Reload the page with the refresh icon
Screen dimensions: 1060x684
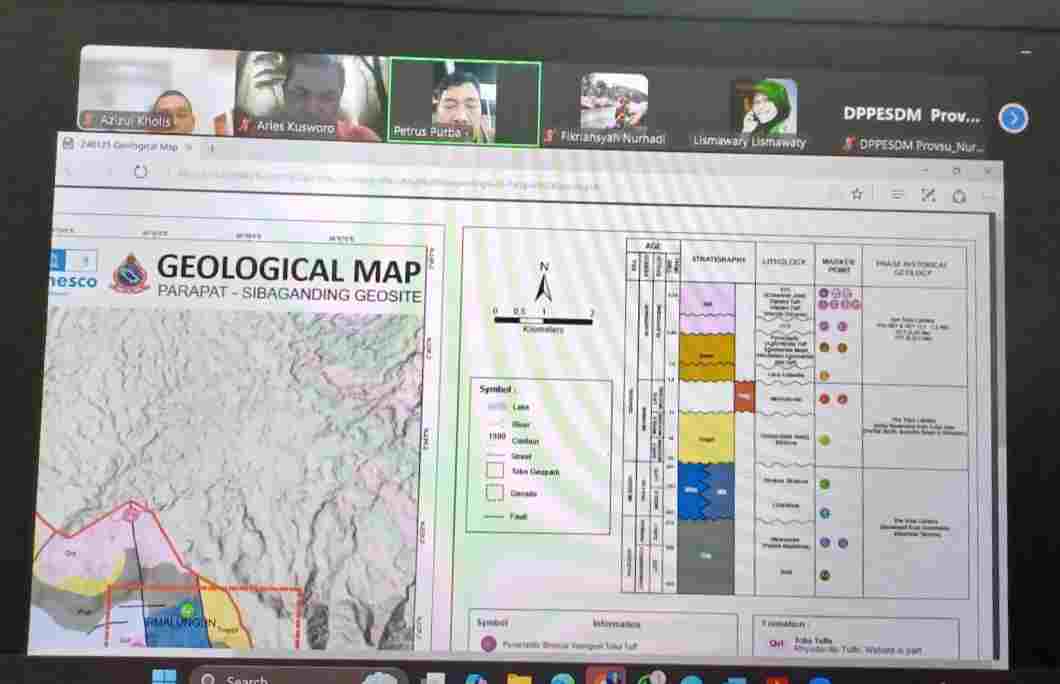click(140, 172)
